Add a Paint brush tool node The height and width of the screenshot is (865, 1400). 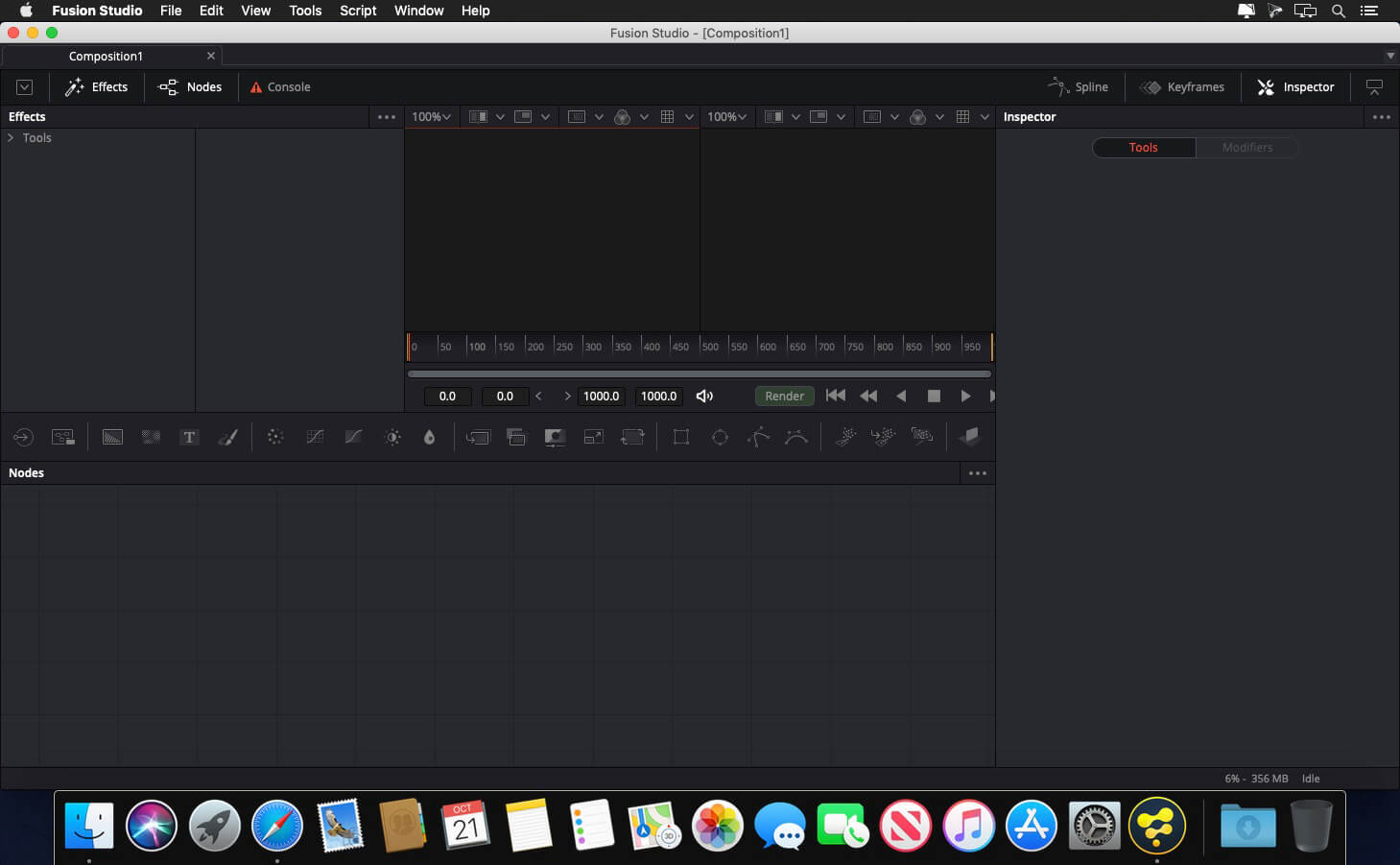pyautogui.click(x=227, y=437)
